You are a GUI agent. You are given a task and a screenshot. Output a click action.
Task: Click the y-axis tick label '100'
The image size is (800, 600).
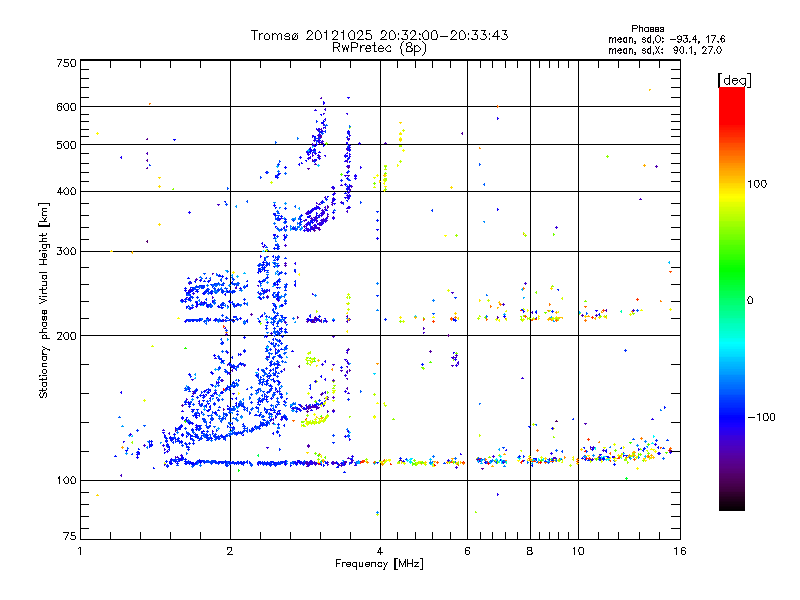66,481
